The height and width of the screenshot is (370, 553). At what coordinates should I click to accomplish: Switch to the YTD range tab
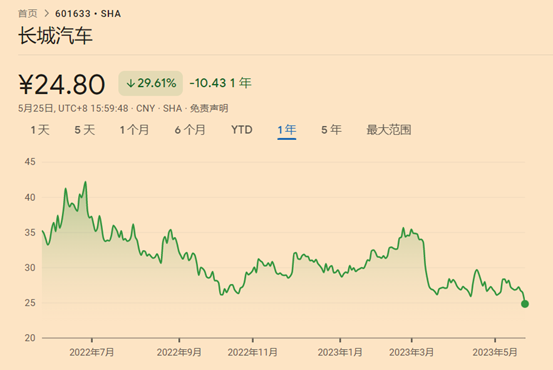click(x=242, y=130)
